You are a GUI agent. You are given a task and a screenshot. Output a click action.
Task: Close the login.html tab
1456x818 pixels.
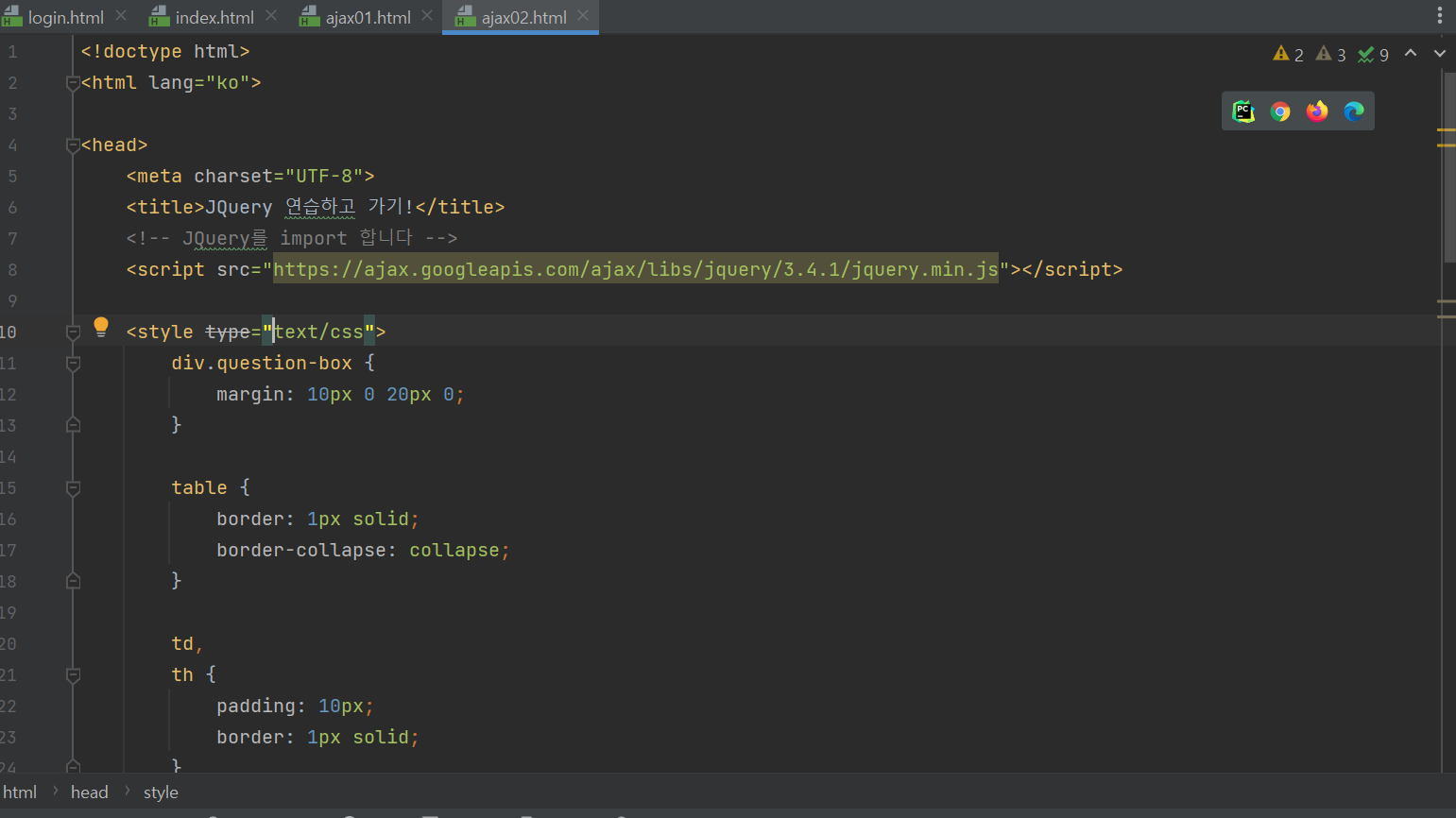pyautogui.click(x=121, y=16)
